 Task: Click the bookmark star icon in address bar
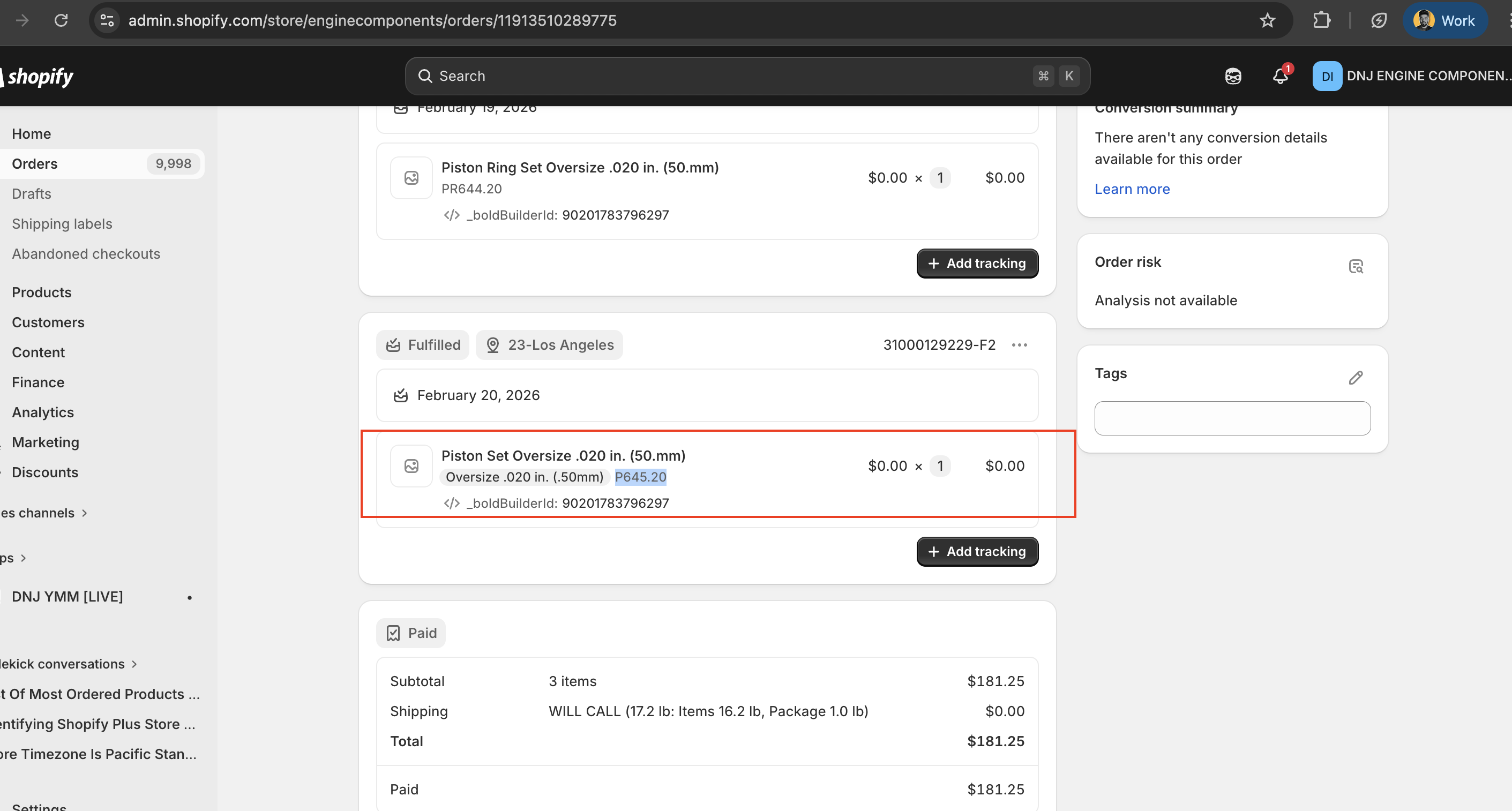(x=1267, y=20)
